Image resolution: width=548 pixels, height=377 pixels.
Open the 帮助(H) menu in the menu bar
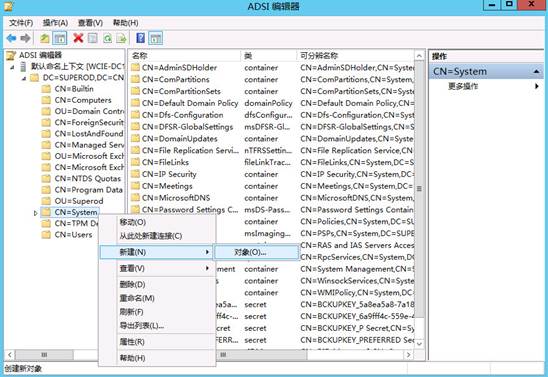[125, 23]
